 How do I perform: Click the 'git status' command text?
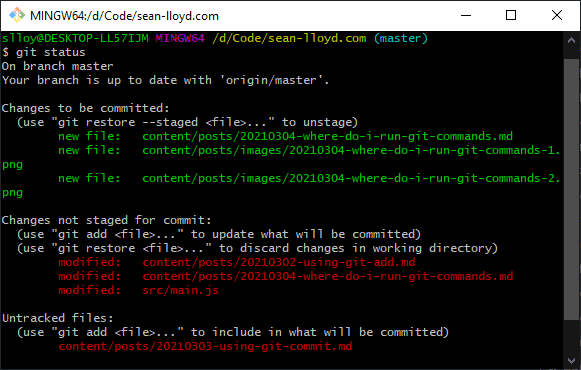coord(50,52)
